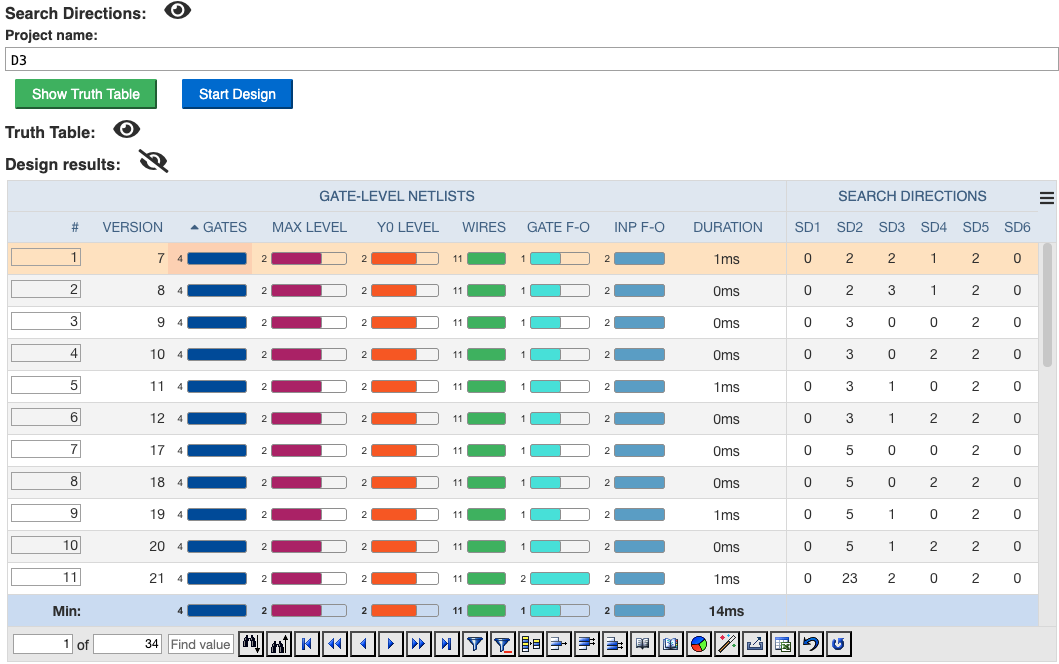Select row number 5 cell
This screenshot has height=664, width=1059.
(x=46, y=386)
